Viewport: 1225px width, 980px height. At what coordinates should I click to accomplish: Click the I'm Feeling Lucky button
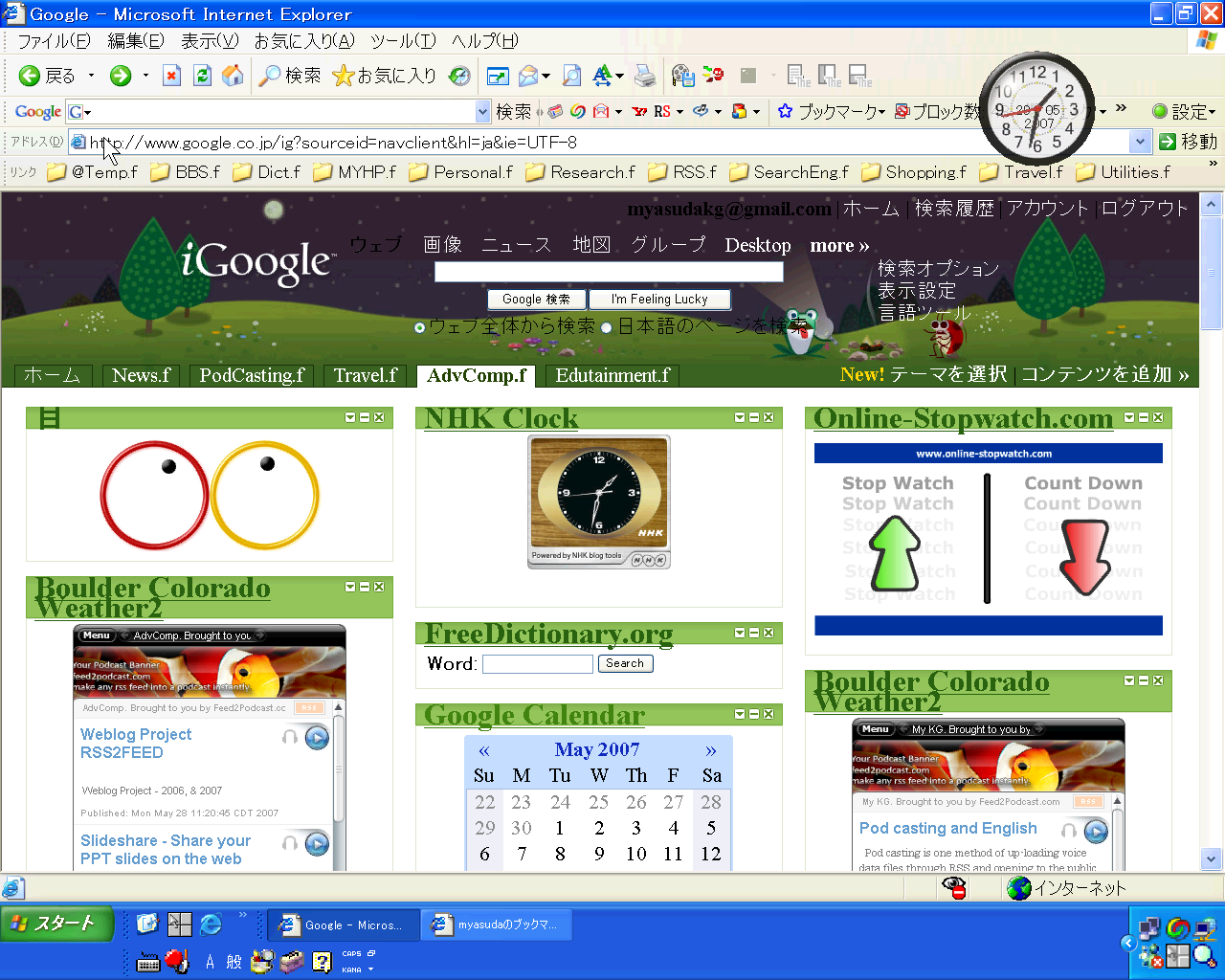click(x=659, y=300)
